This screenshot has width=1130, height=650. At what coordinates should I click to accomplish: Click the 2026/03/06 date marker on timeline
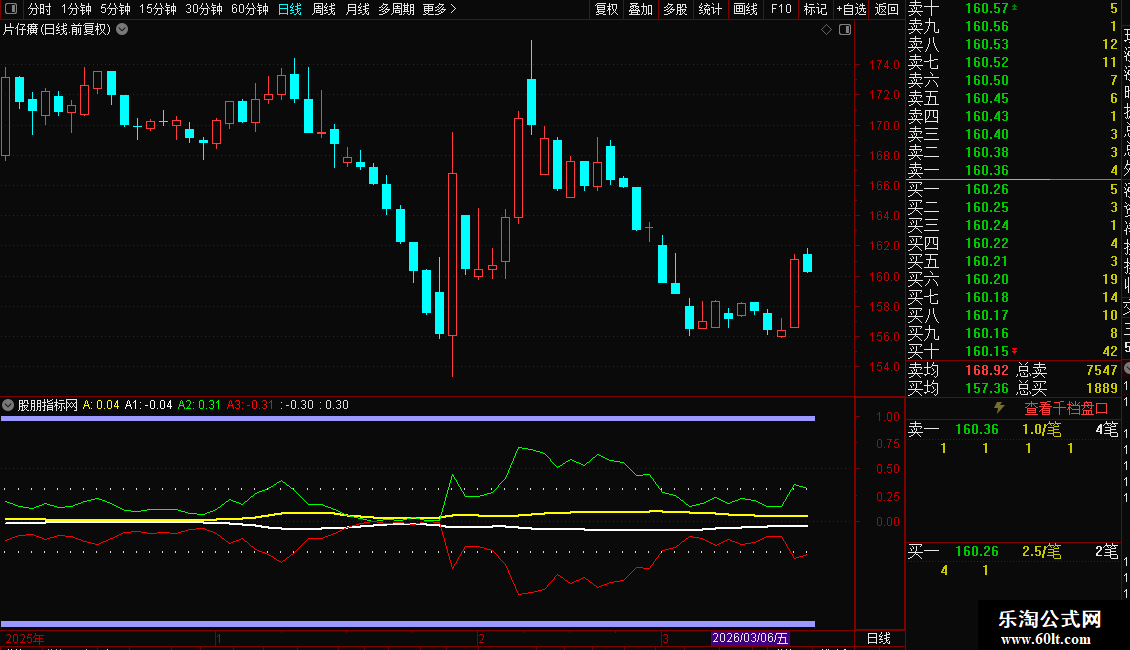tap(750, 638)
